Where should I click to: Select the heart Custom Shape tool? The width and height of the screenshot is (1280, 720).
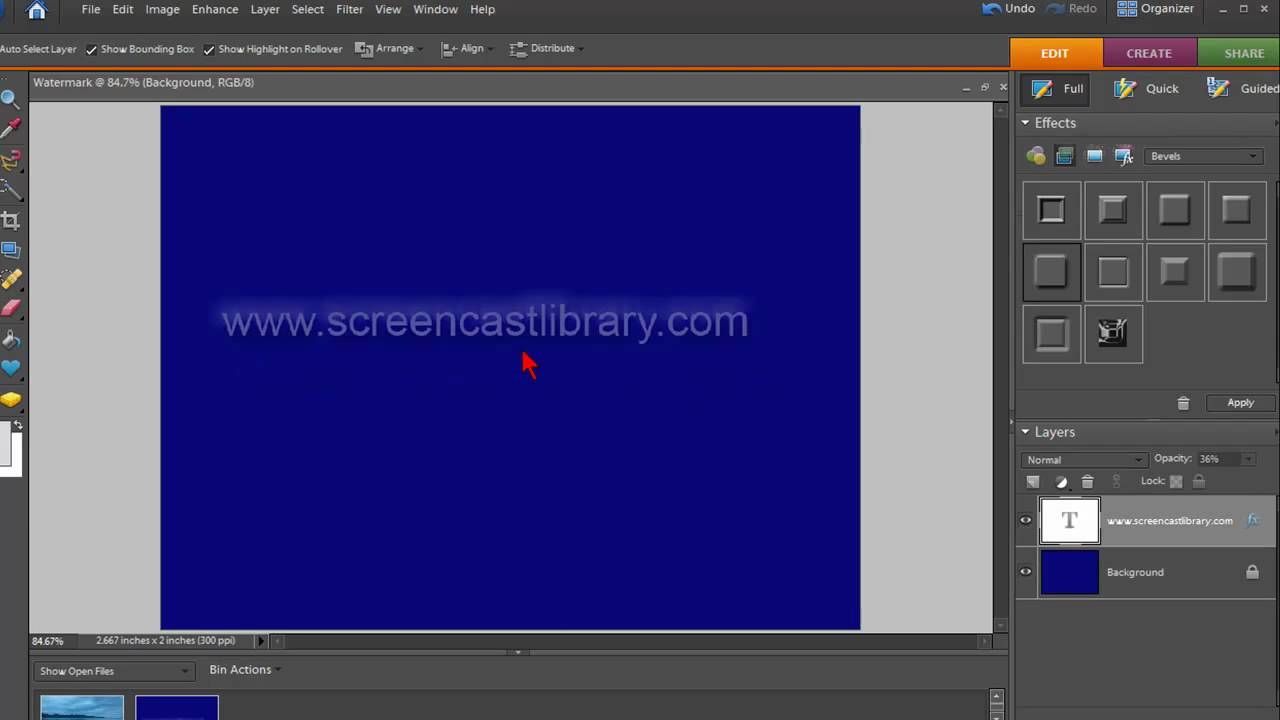[x=10, y=369]
